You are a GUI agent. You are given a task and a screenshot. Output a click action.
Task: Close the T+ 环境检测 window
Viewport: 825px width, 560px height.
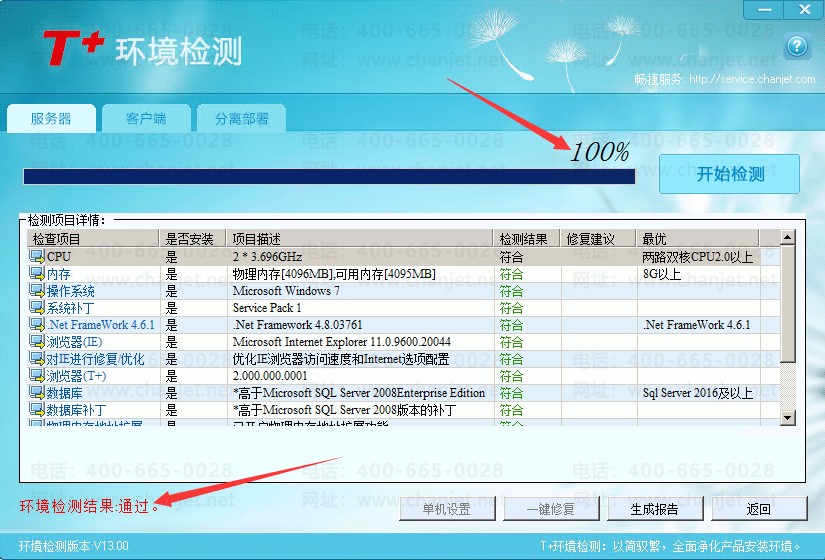pos(804,9)
